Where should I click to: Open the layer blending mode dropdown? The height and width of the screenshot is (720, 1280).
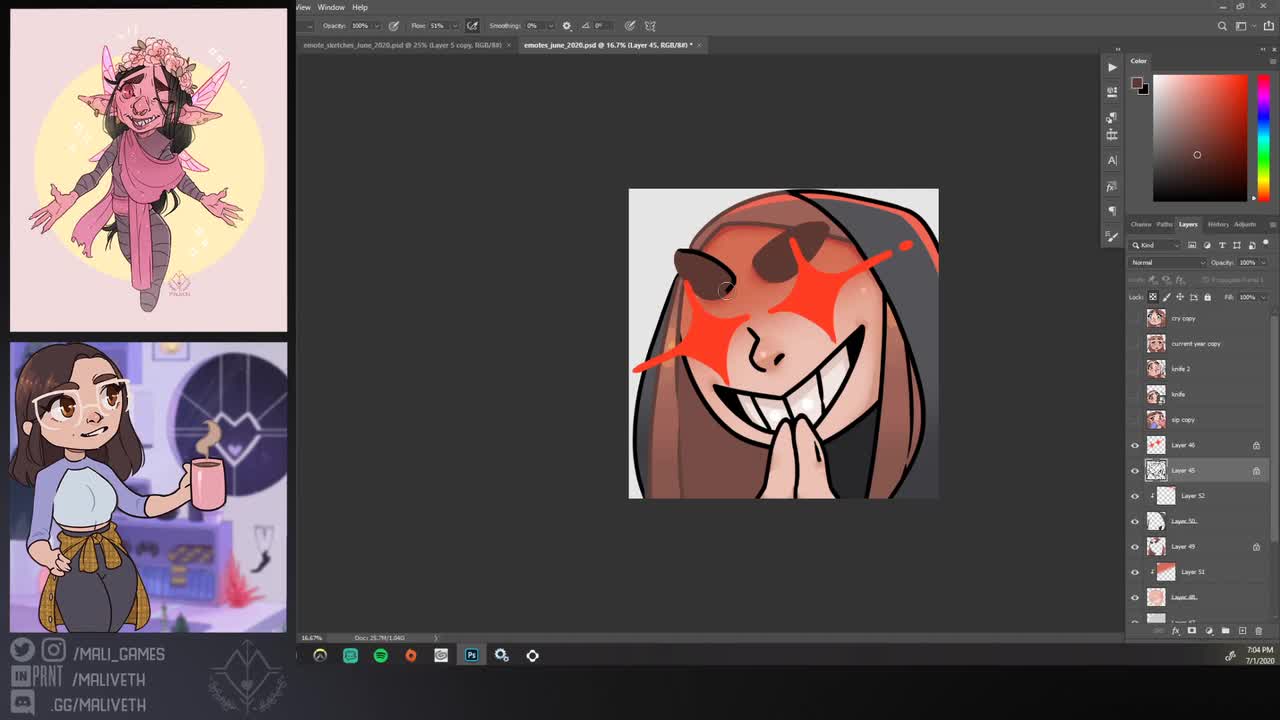1166,262
